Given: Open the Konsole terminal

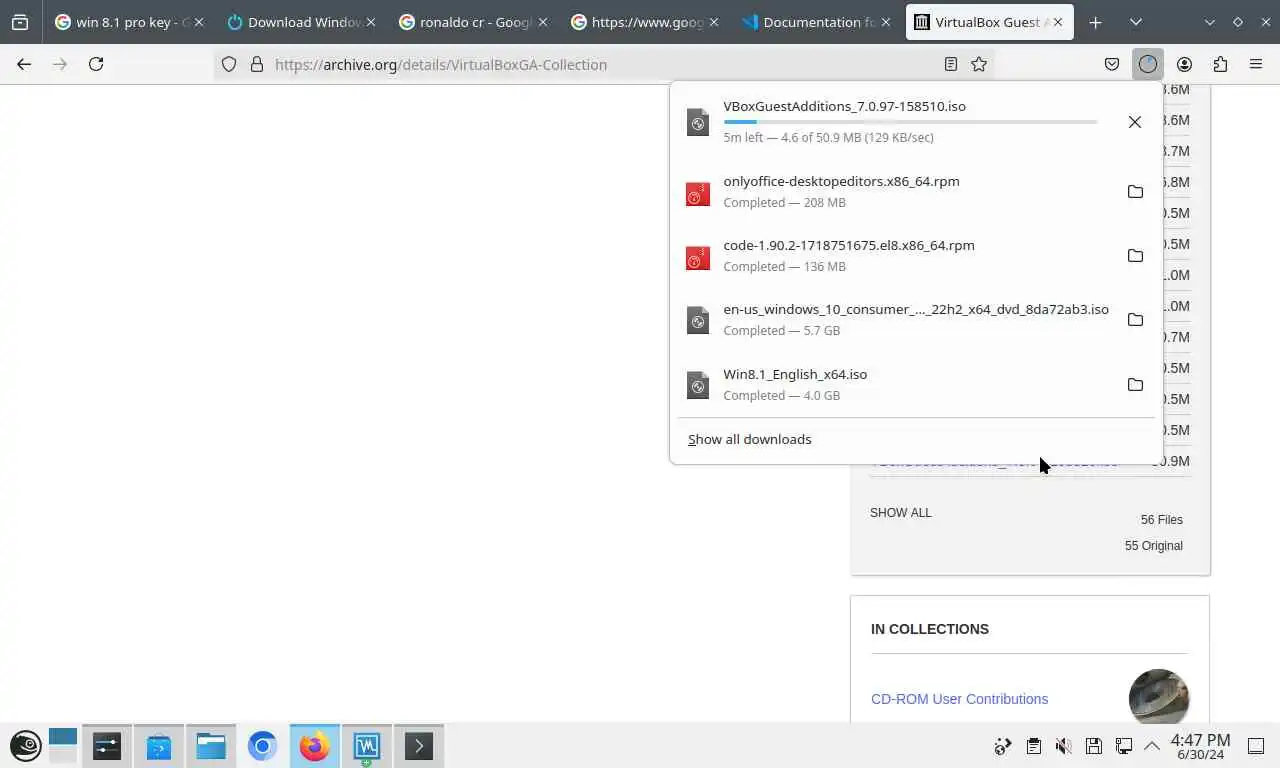Looking at the screenshot, I should click(419, 746).
